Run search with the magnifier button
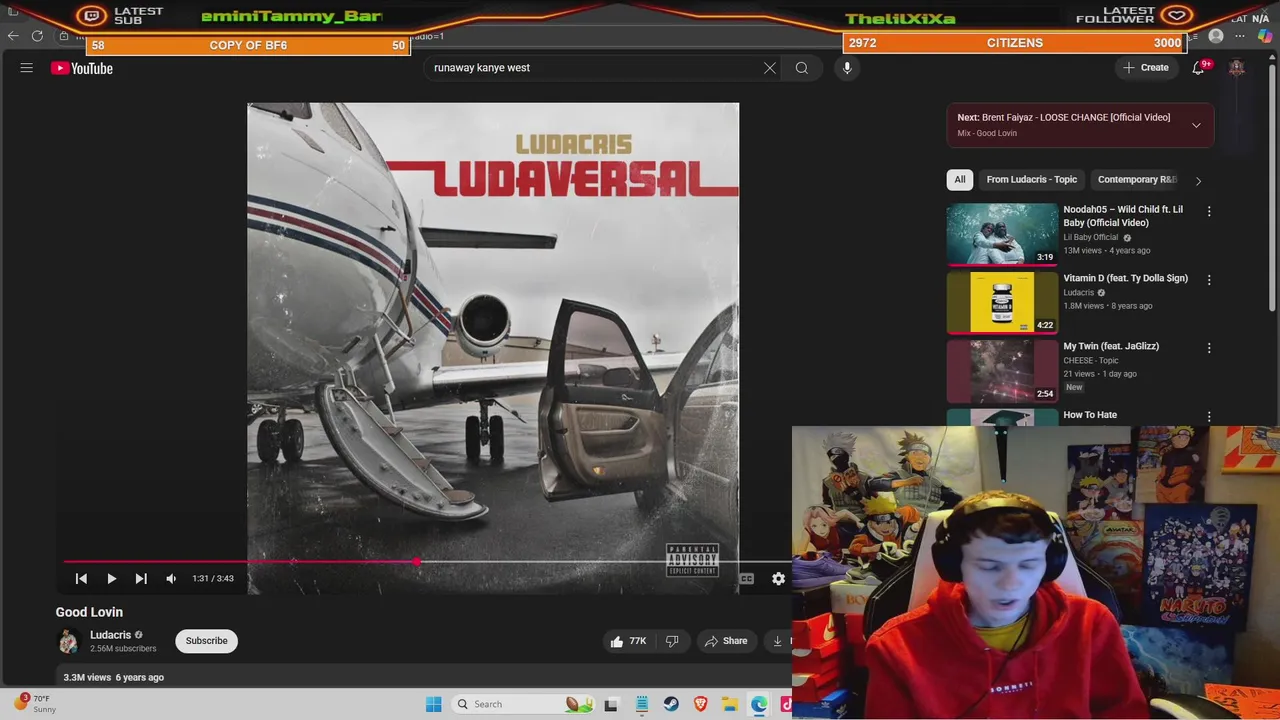 [802, 68]
